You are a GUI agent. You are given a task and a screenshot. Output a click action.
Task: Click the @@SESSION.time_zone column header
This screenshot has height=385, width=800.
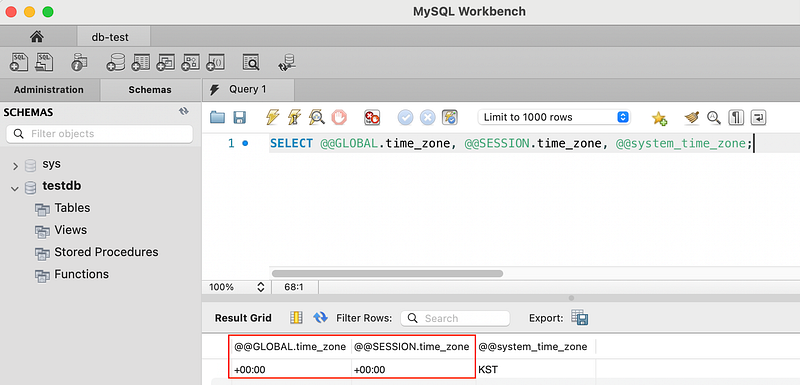(x=411, y=347)
